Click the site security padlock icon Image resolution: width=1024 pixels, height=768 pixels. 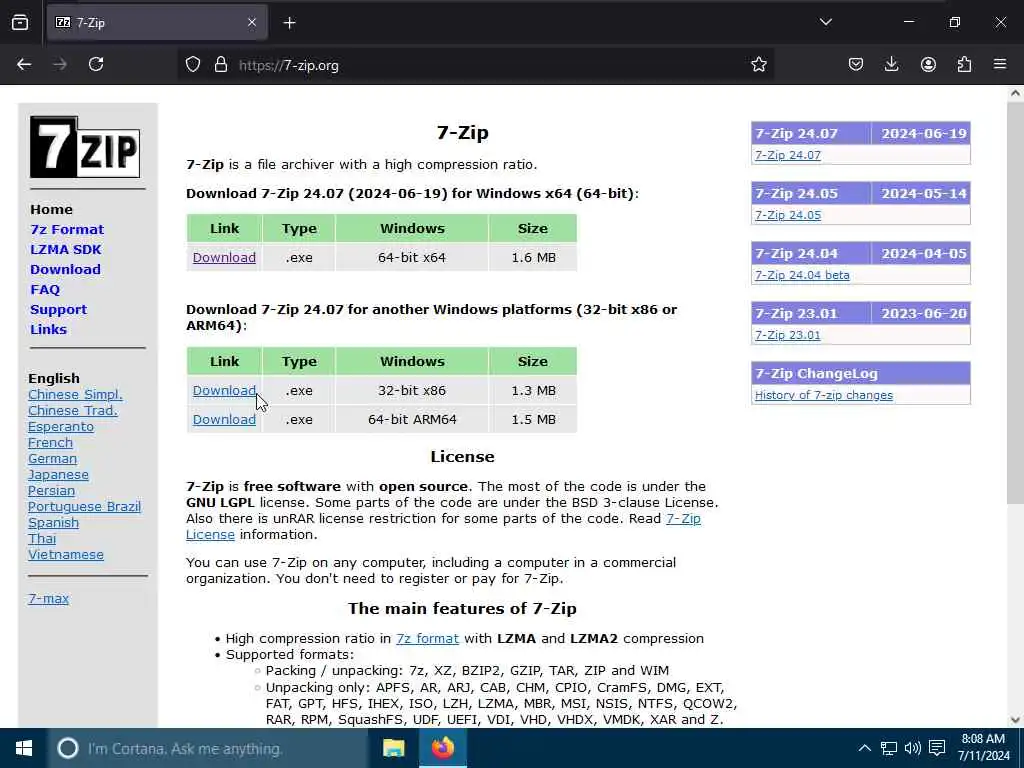pos(221,65)
